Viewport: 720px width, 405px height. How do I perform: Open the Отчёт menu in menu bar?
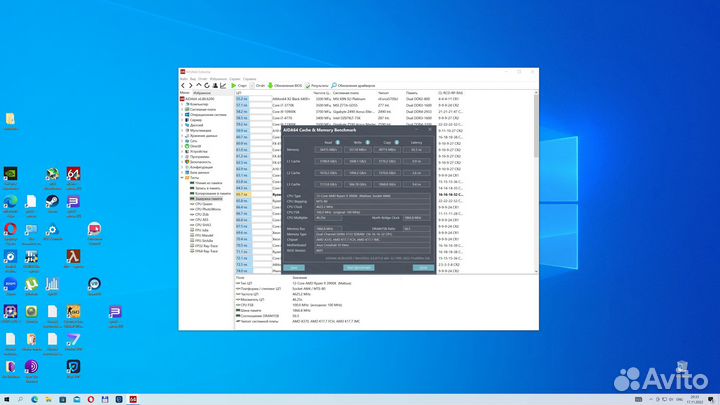coord(202,79)
